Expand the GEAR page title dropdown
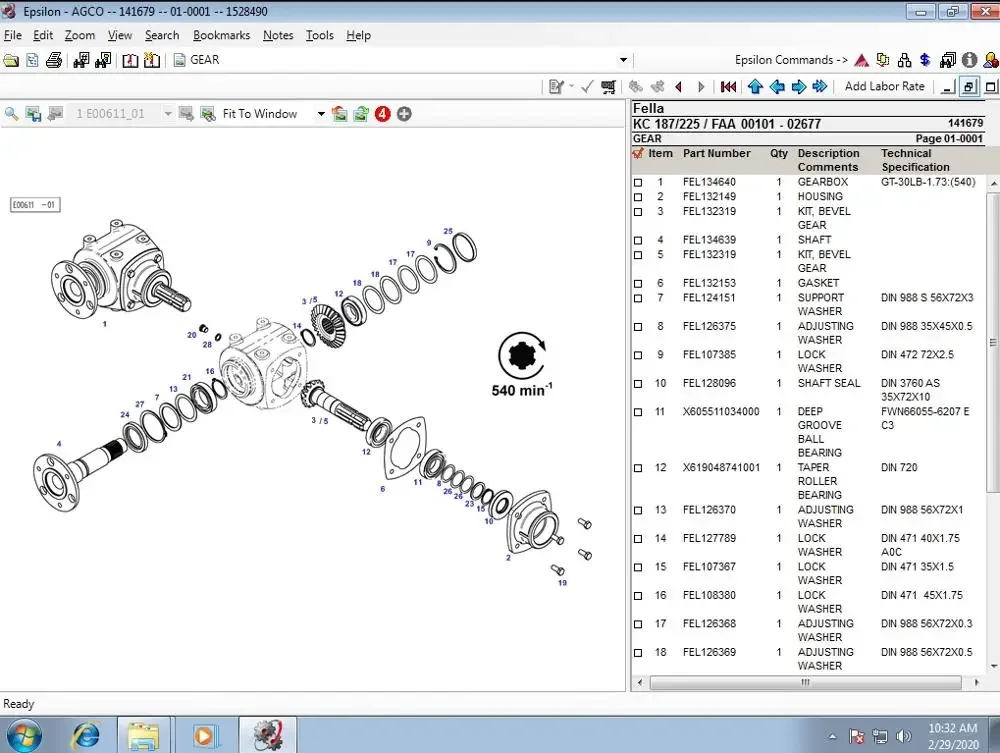The image size is (1000, 753). [x=623, y=60]
